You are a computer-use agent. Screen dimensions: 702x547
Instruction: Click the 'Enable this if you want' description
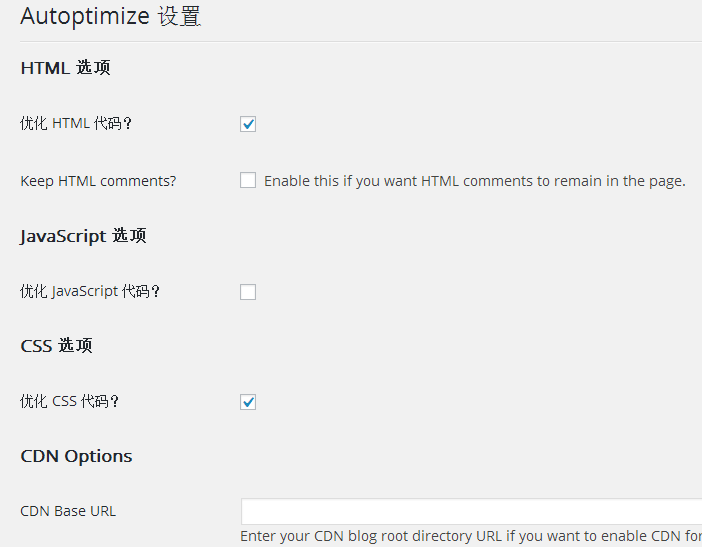(475, 181)
